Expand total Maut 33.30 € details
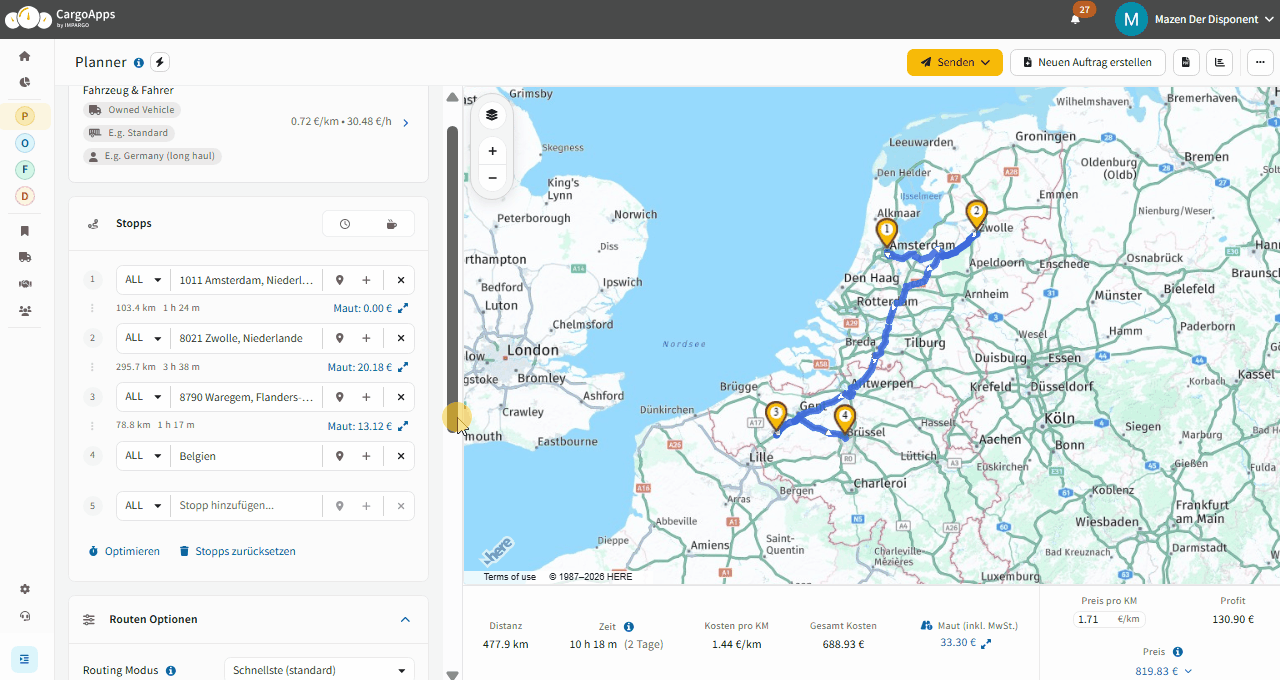Viewport: 1280px width, 680px height. [986, 643]
